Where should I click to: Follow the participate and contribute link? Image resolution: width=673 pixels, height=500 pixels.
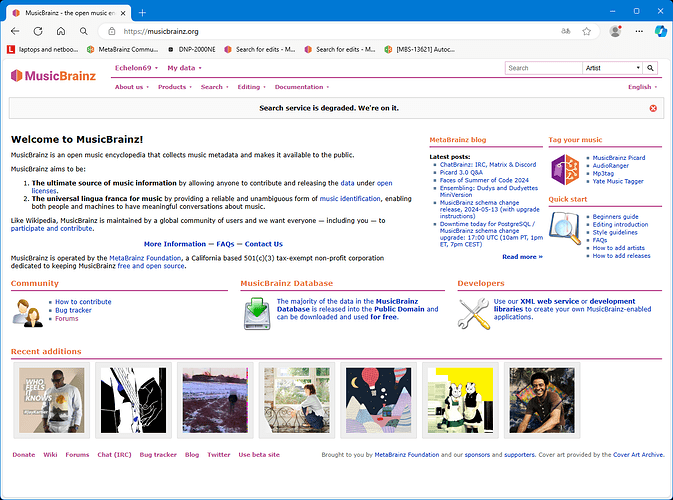52,228
